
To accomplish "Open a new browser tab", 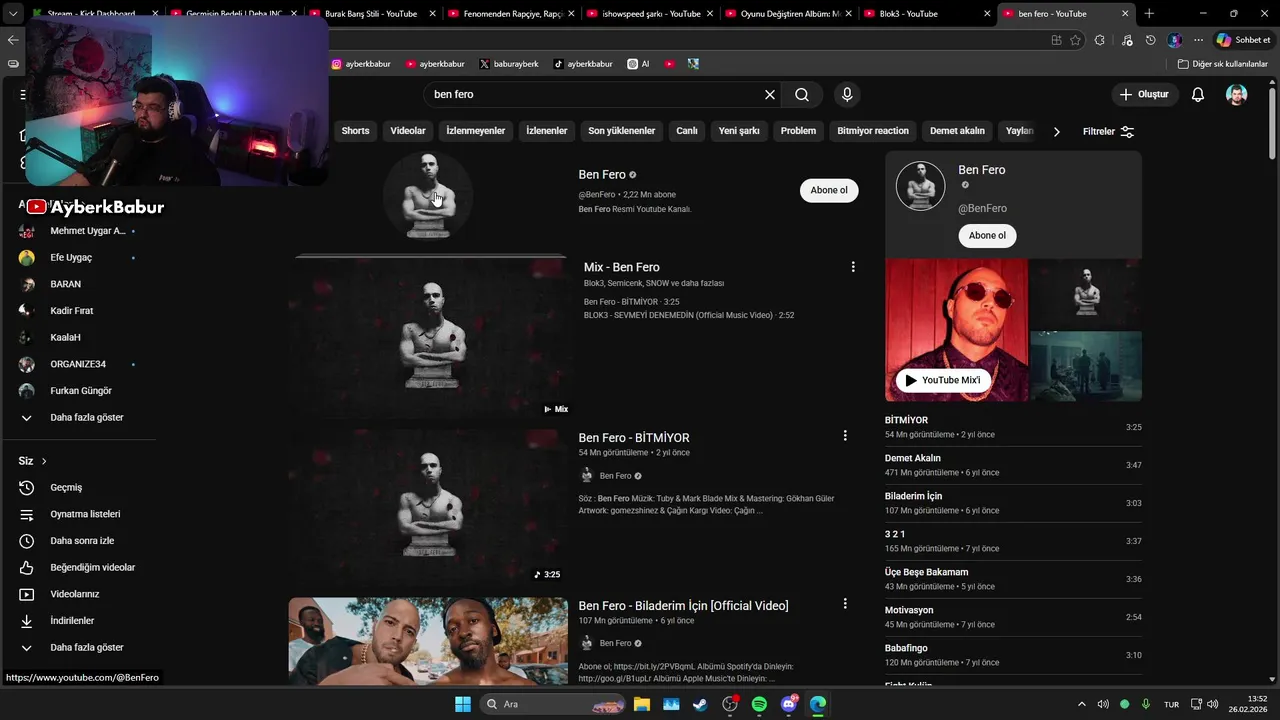I will [1149, 14].
